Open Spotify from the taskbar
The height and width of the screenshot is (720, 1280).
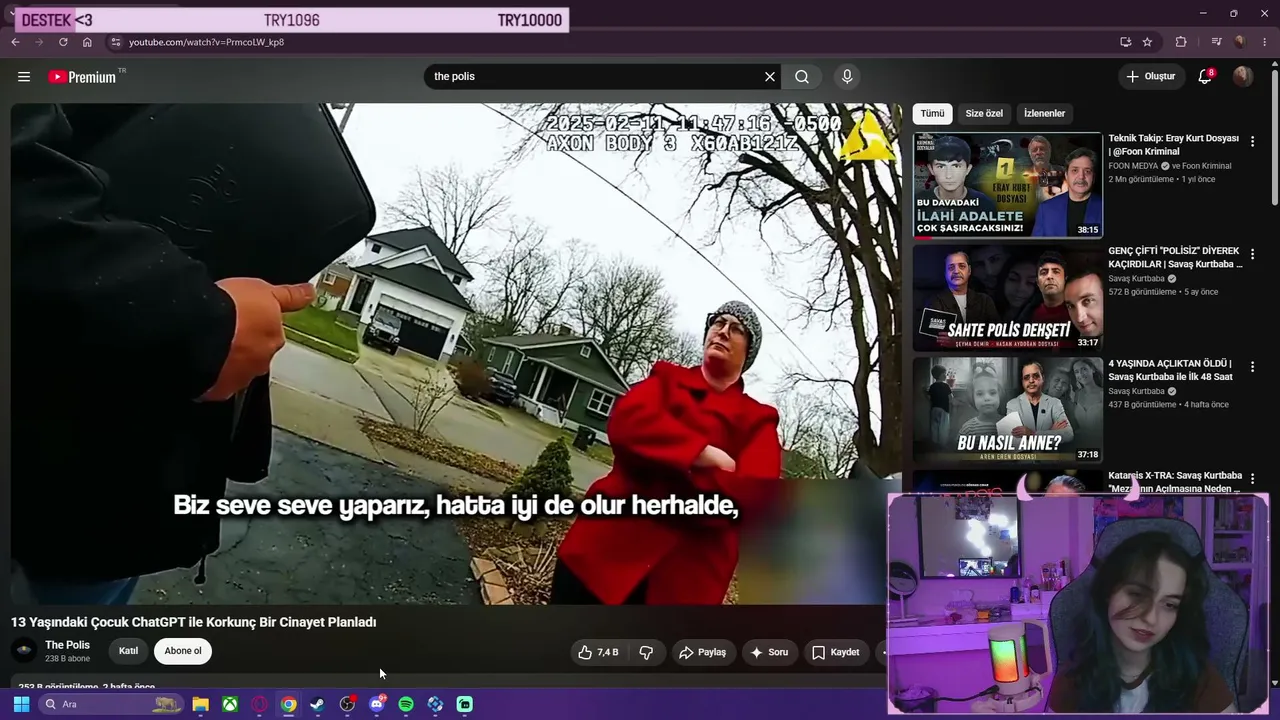[406, 704]
